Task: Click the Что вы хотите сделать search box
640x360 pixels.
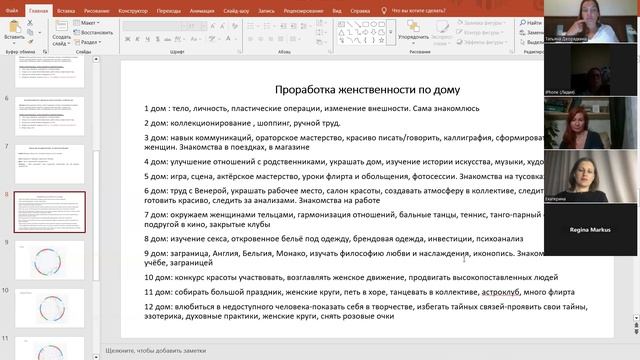Action: point(418,11)
